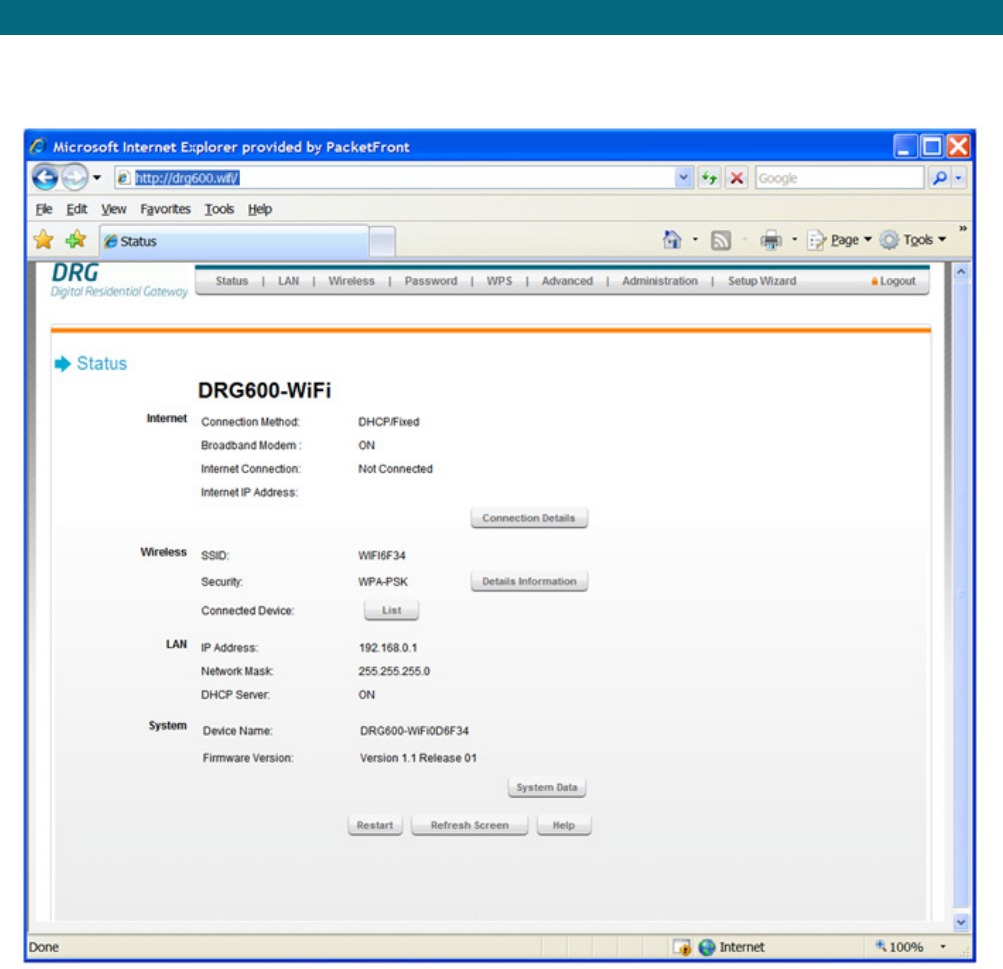Show connected devices with List button
Screen dimensions: 1003x969
coord(391,610)
